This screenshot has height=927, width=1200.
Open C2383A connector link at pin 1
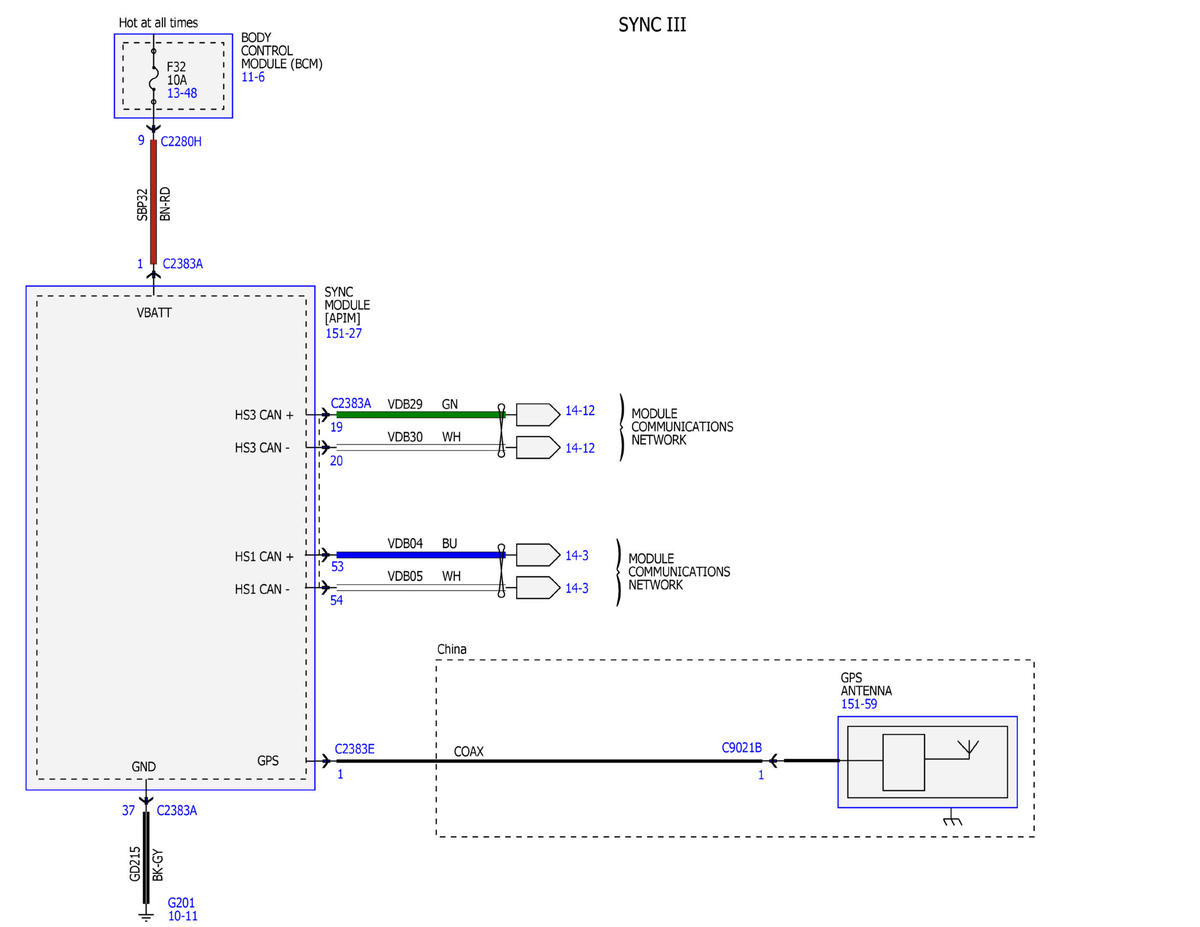pyautogui.click(x=183, y=264)
